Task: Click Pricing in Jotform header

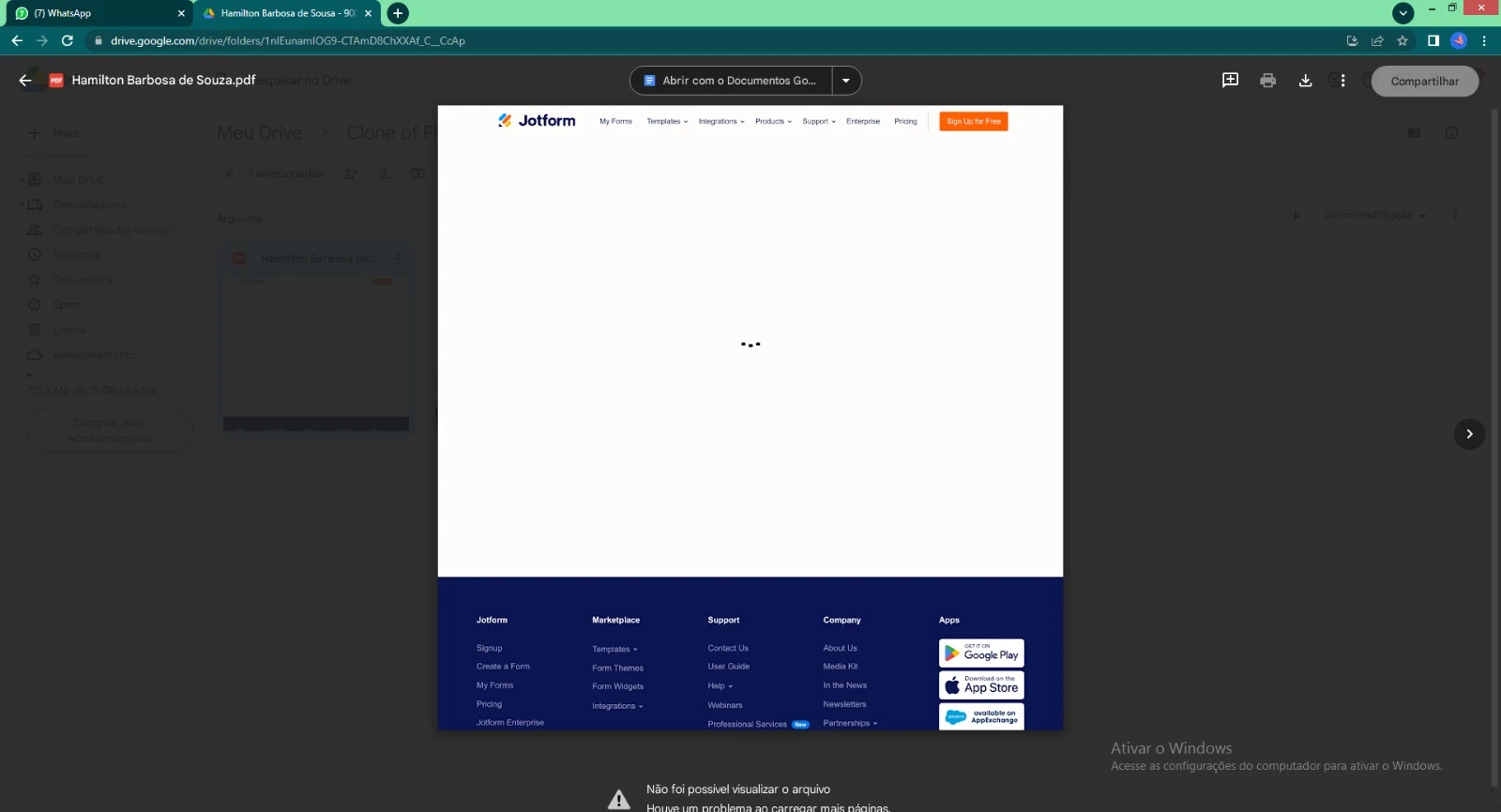Action: [x=905, y=121]
